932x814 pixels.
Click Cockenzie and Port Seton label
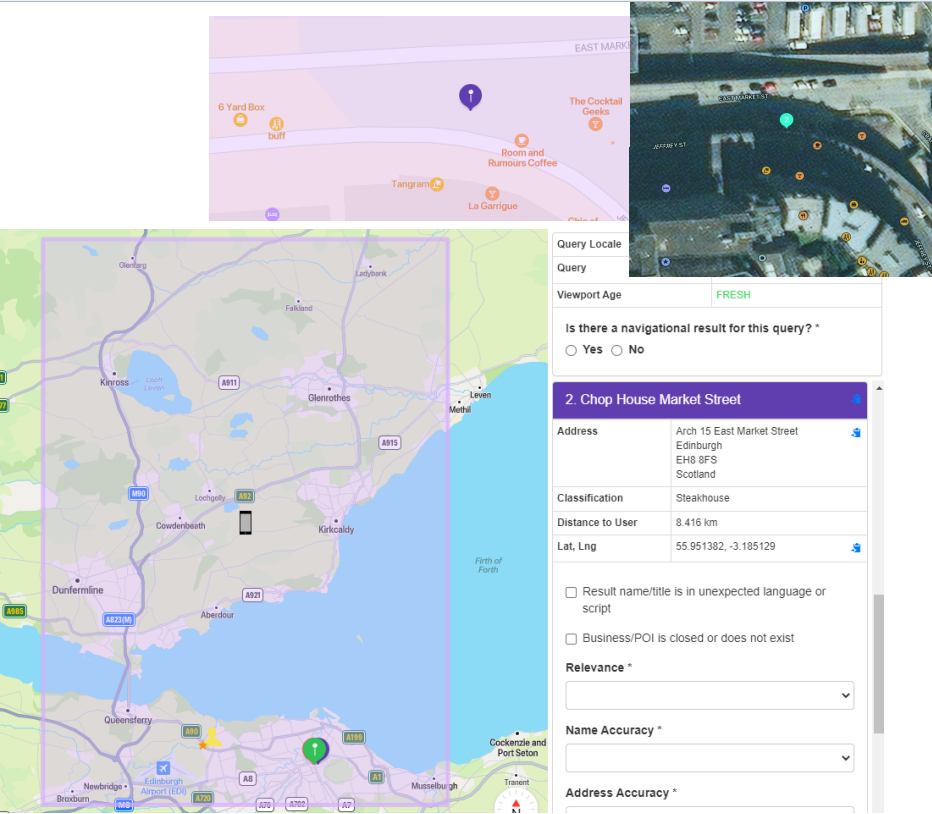pos(517,747)
